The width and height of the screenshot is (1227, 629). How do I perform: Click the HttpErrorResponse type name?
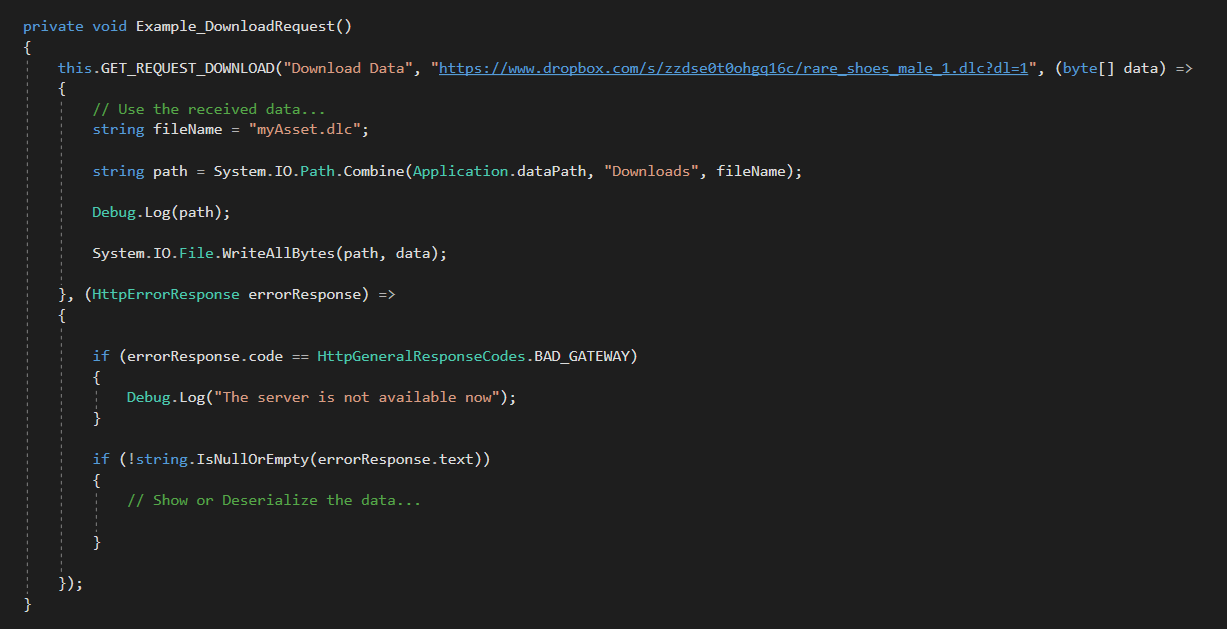point(166,294)
